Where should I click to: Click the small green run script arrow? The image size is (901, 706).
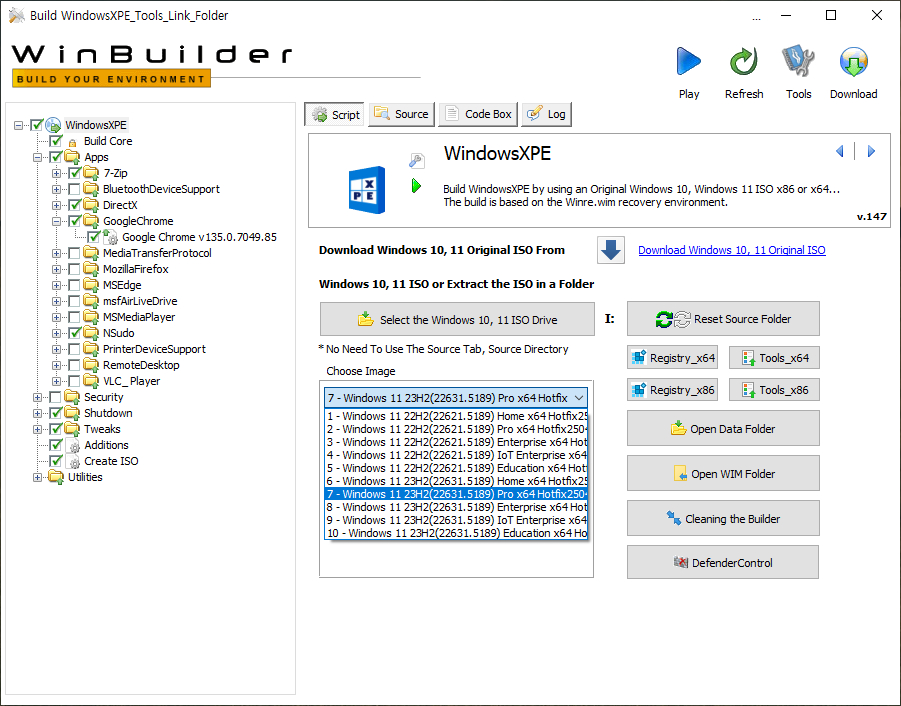[417, 186]
